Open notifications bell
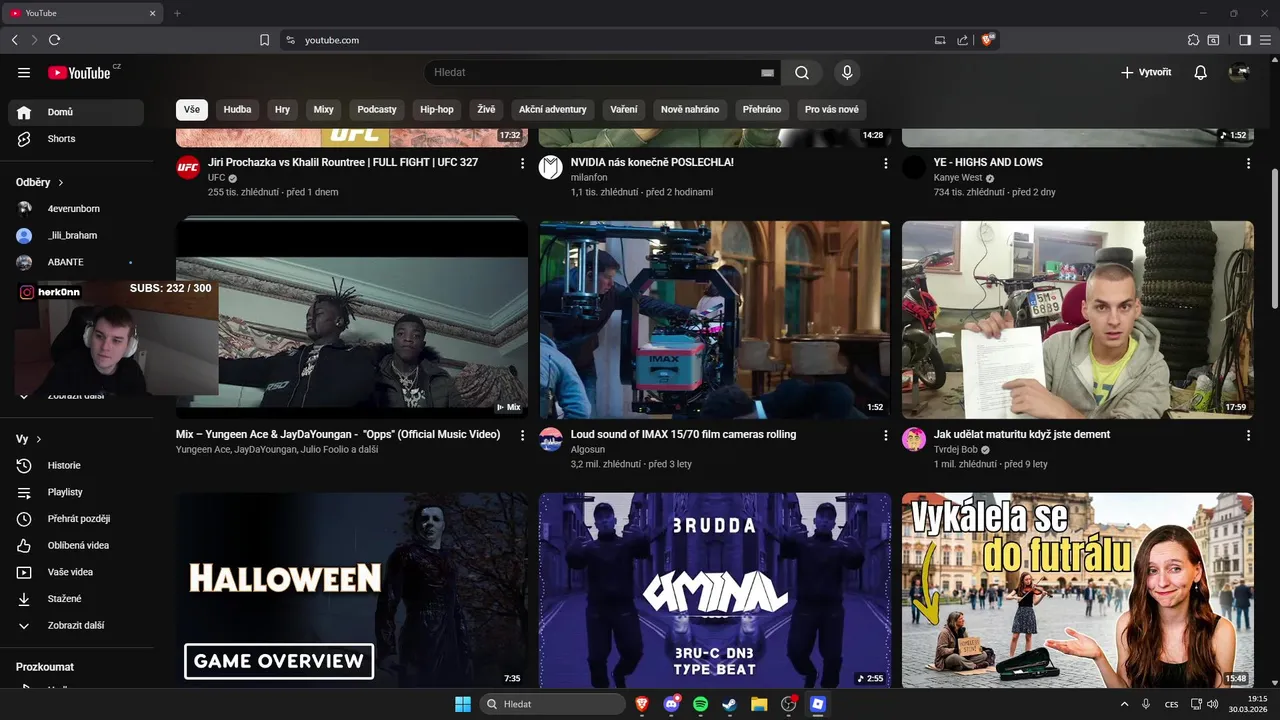Viewport: 1280px width, 720px height. (1201, 72)
